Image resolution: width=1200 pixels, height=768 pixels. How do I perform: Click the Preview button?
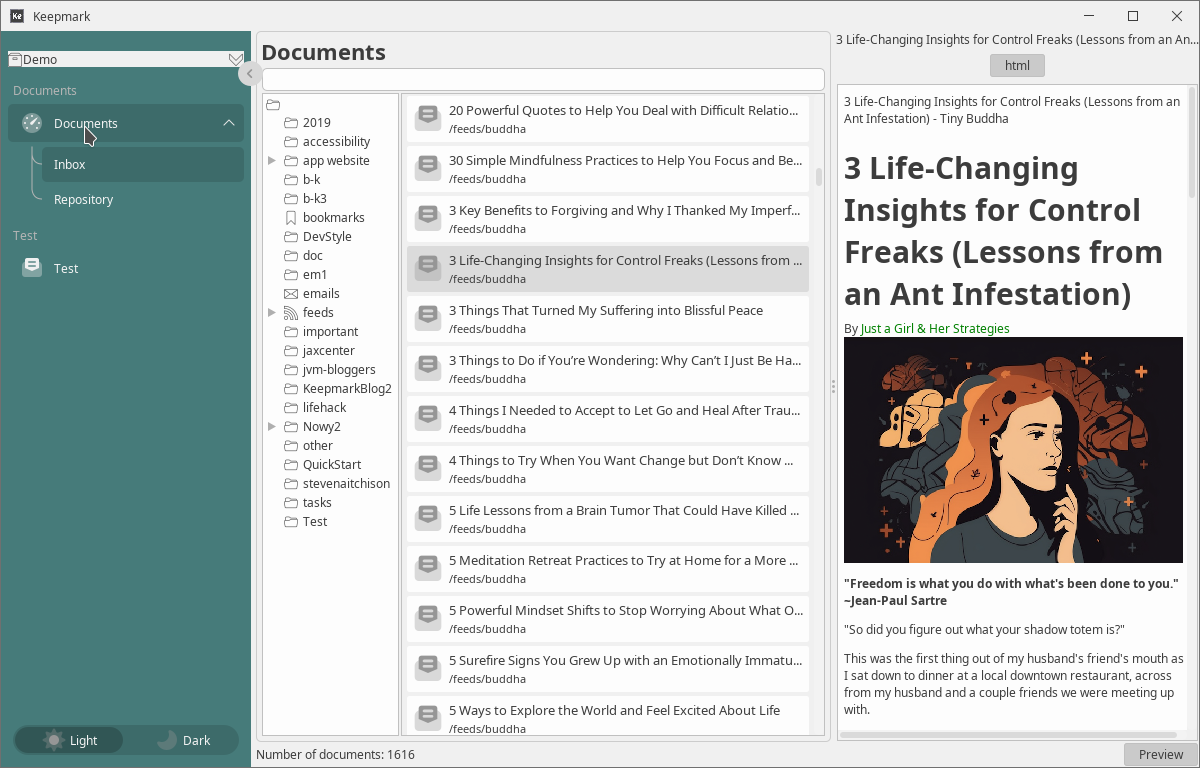point(1160,755)
